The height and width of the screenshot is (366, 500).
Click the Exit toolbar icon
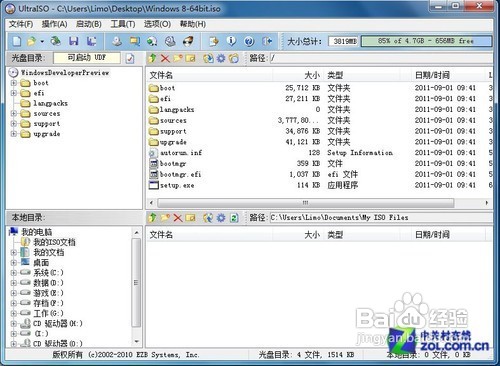click(x=267, y=41)
